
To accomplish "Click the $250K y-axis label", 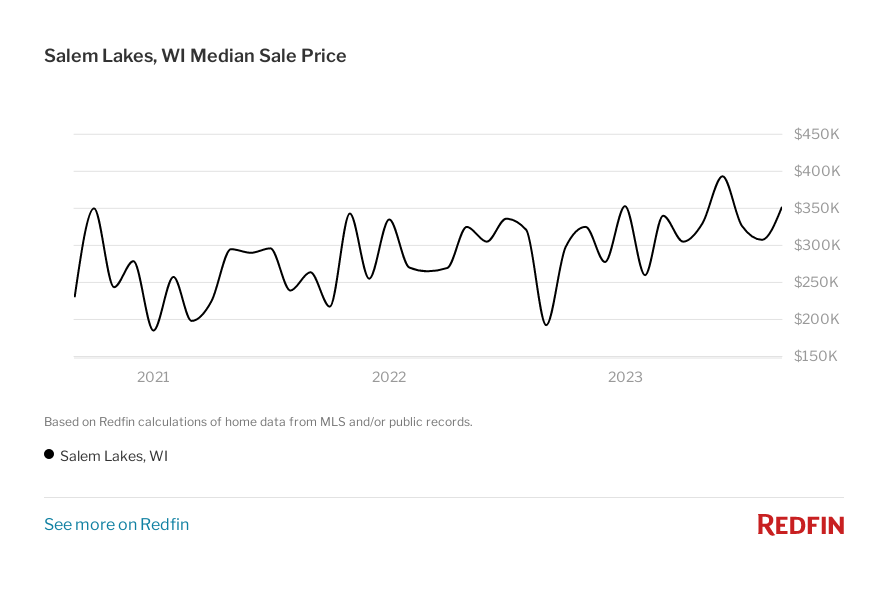I will pos(816,282).
